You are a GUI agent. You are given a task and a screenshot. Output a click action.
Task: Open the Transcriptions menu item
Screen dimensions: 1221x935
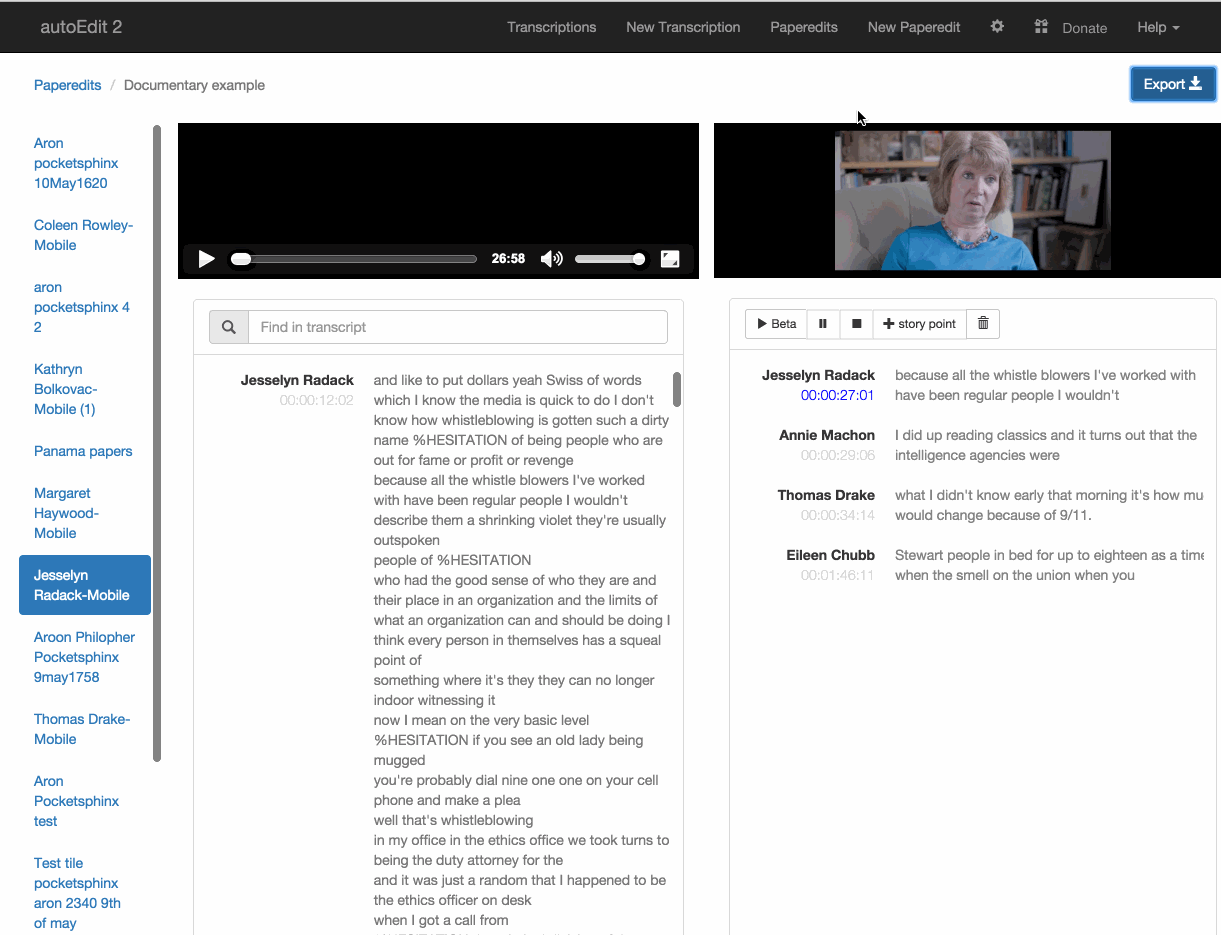(x=551, y=27)
